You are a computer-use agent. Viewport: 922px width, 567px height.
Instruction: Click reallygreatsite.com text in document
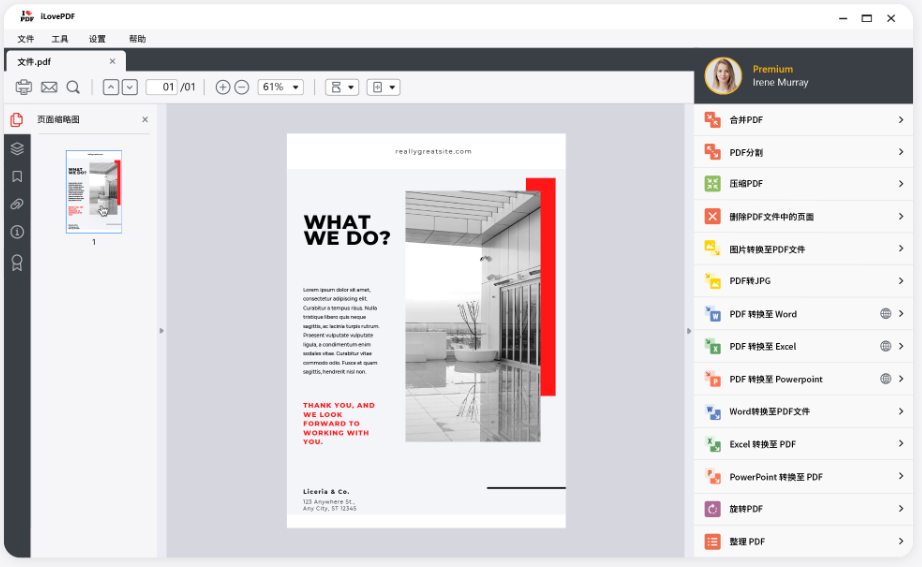433,151
